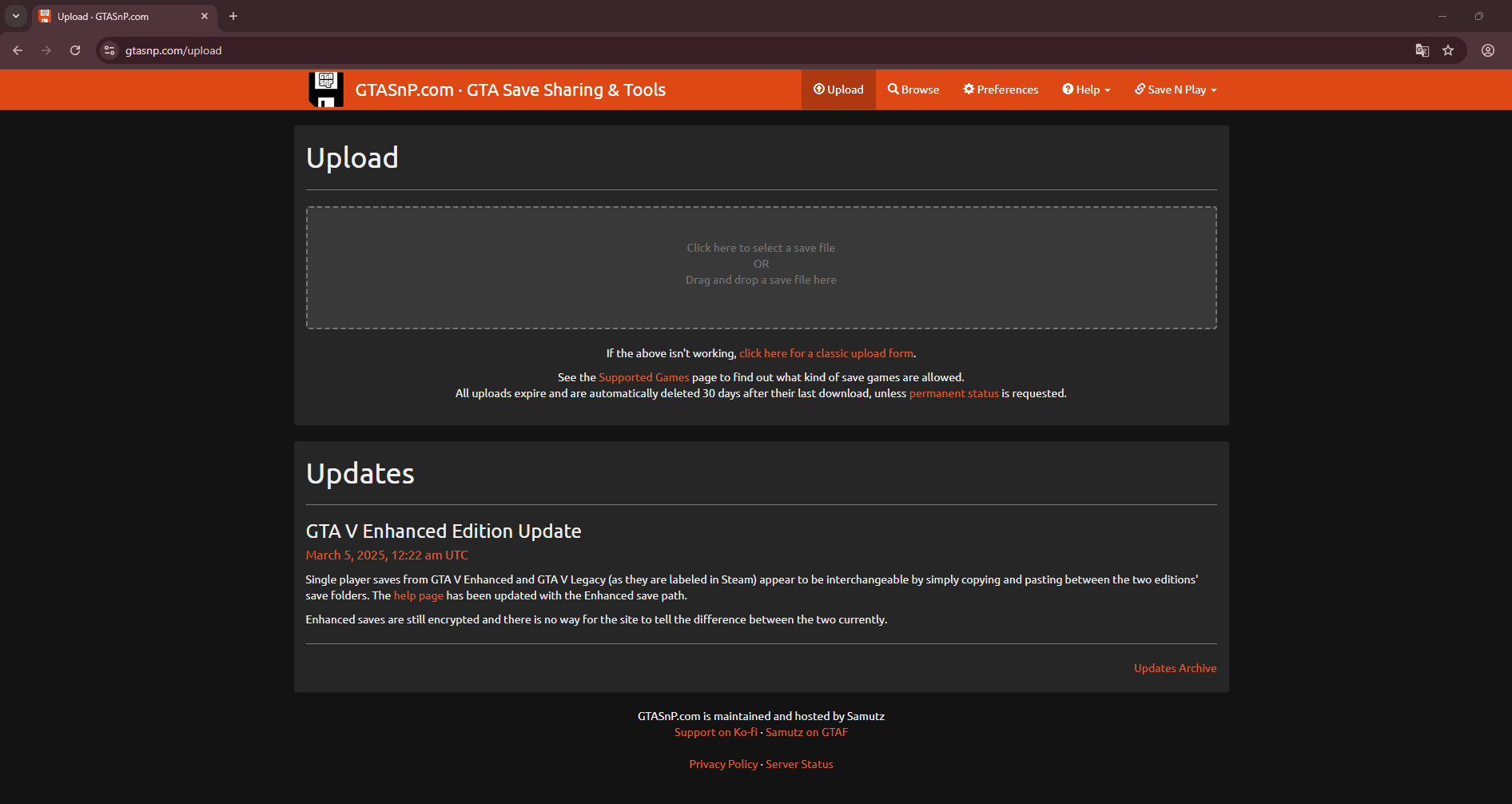The width and height of the screenshot is (1512, 804).
Task: Close the Upload - GTASnP.com tab
Action: 205,16
